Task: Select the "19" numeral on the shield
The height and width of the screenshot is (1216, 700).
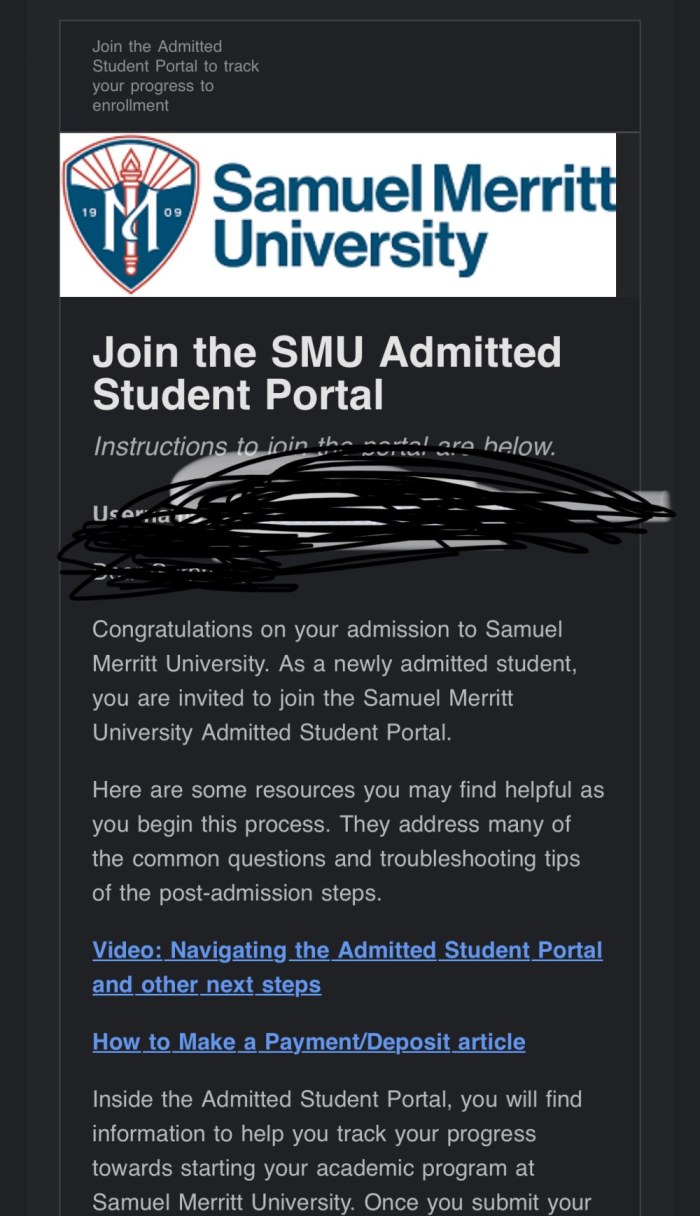Action: [84, 212]
